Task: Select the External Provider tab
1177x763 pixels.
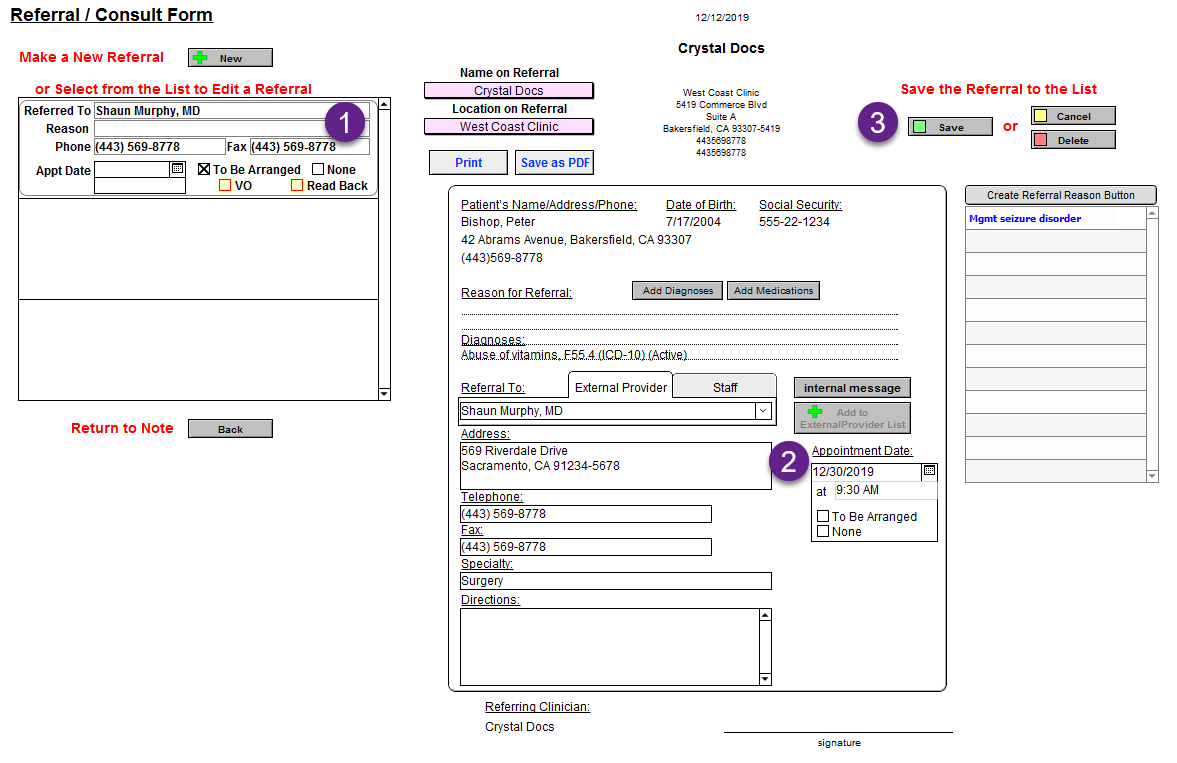Action: pos(620,388)
